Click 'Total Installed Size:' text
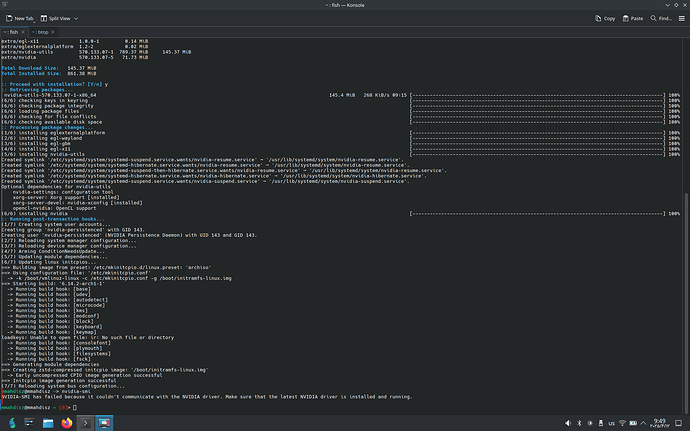Screen dimensions: 690x431 tap(30, 74)
